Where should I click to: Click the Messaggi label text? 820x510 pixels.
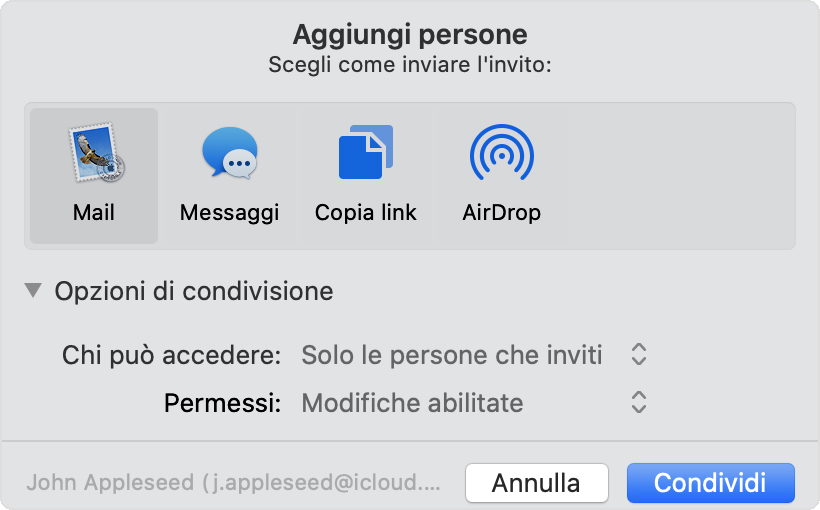pos(229,212)
